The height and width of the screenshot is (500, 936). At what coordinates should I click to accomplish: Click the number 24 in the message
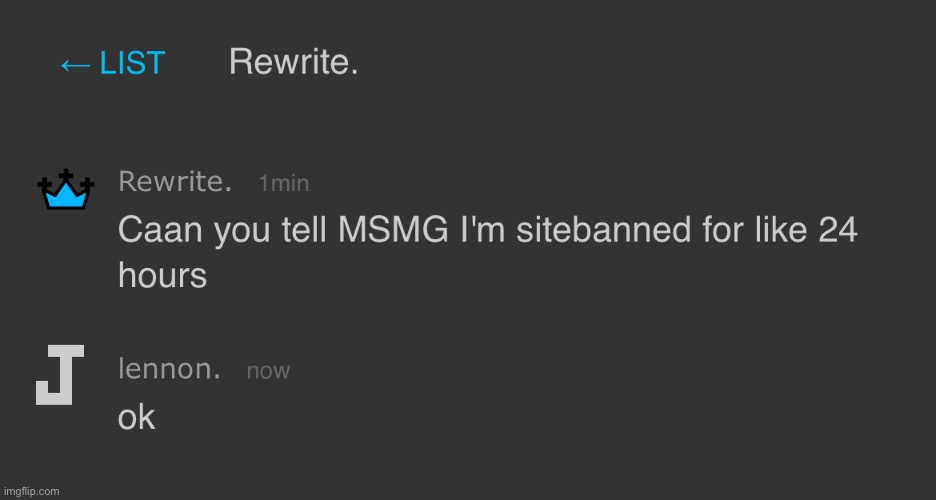pos(838,231)
